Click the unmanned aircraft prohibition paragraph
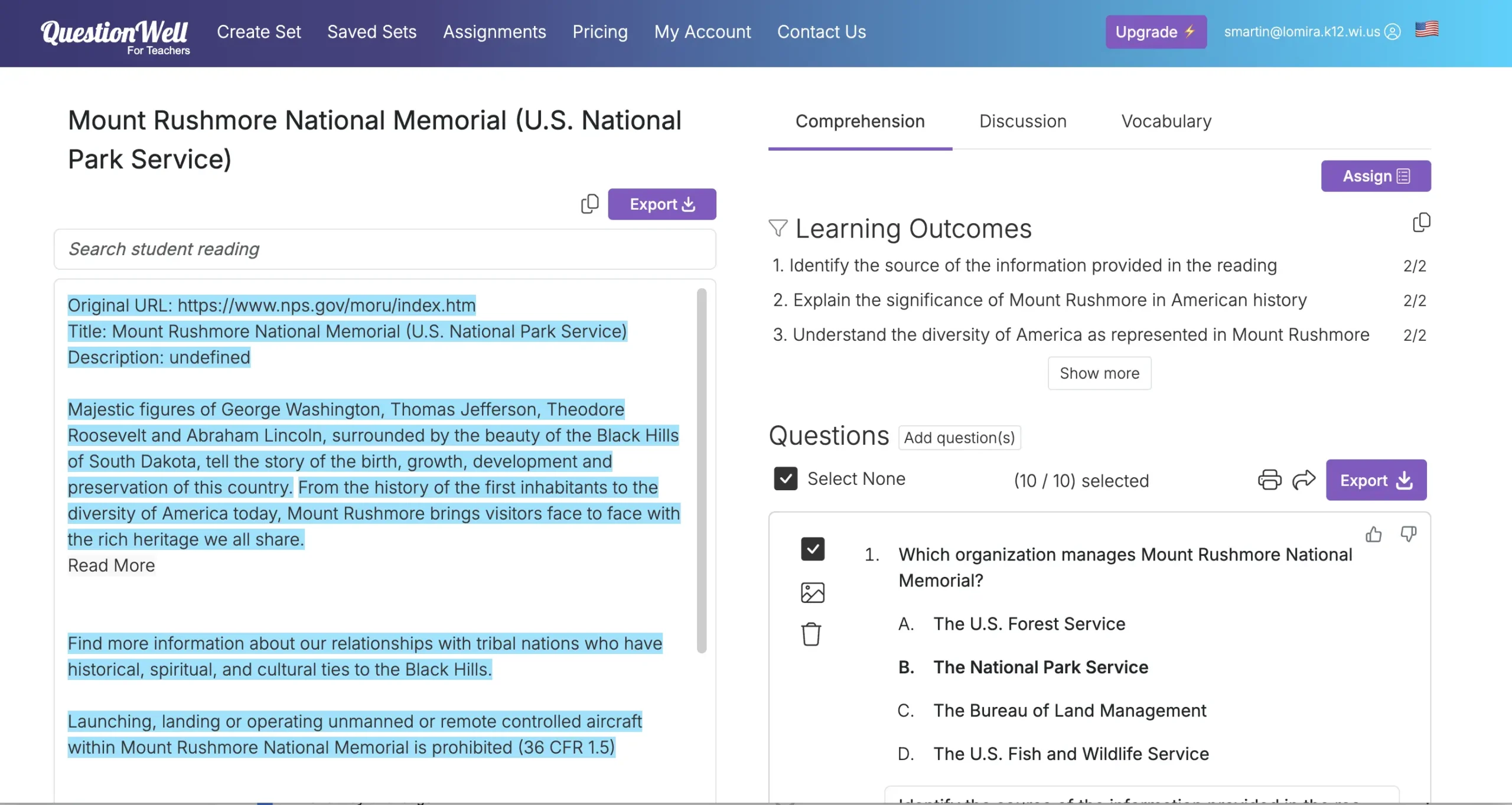1512x805 pixels. point(355,734)
